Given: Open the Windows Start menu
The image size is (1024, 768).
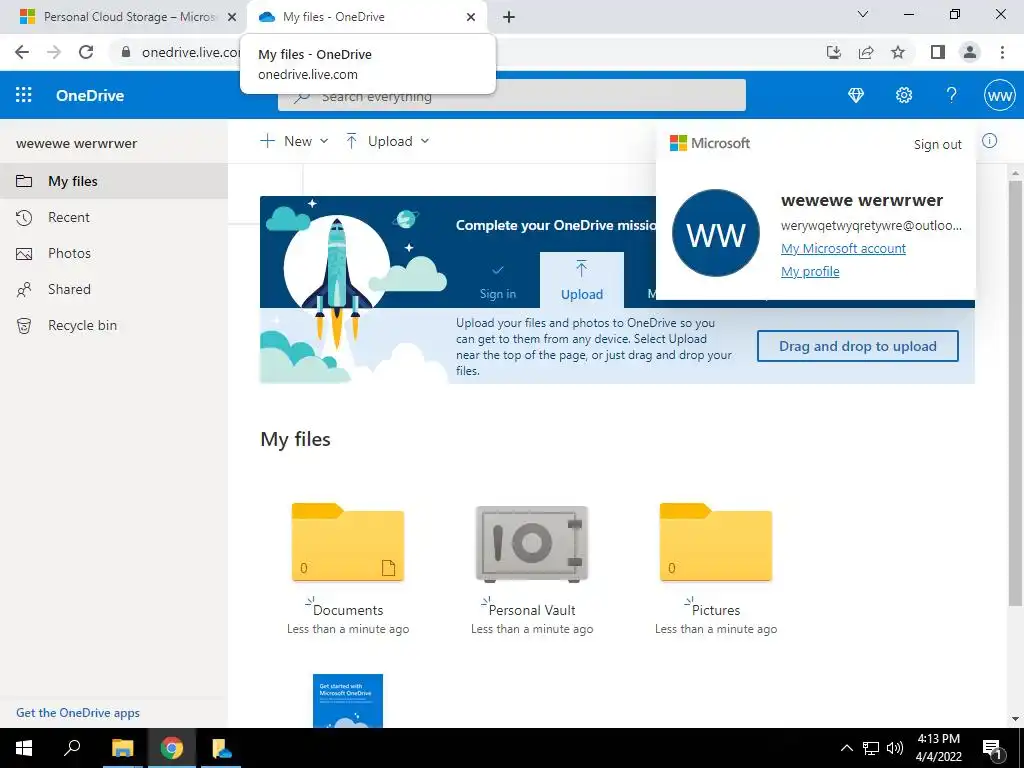Looking at the screenshot, I should [24, 748].
